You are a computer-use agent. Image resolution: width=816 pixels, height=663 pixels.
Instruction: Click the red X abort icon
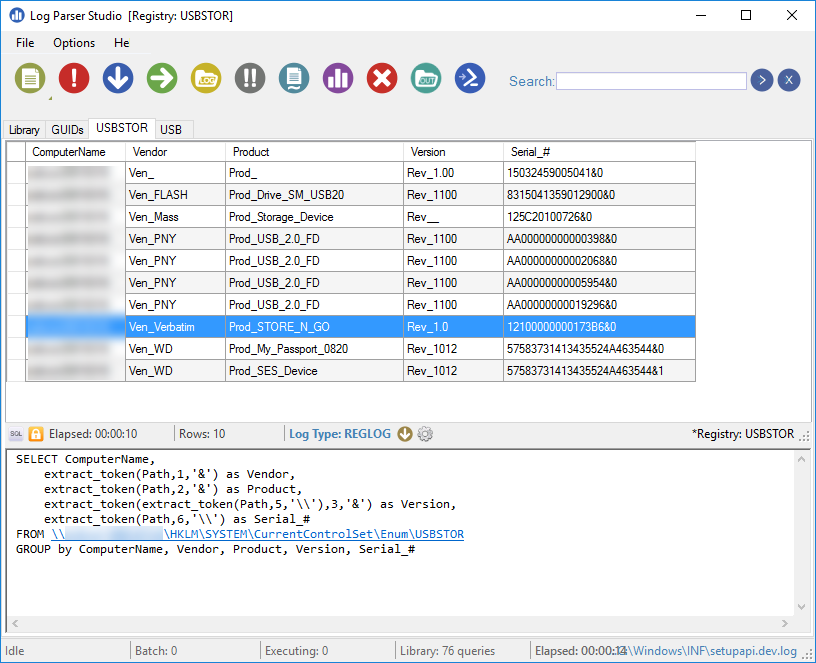tap(382, 79)
